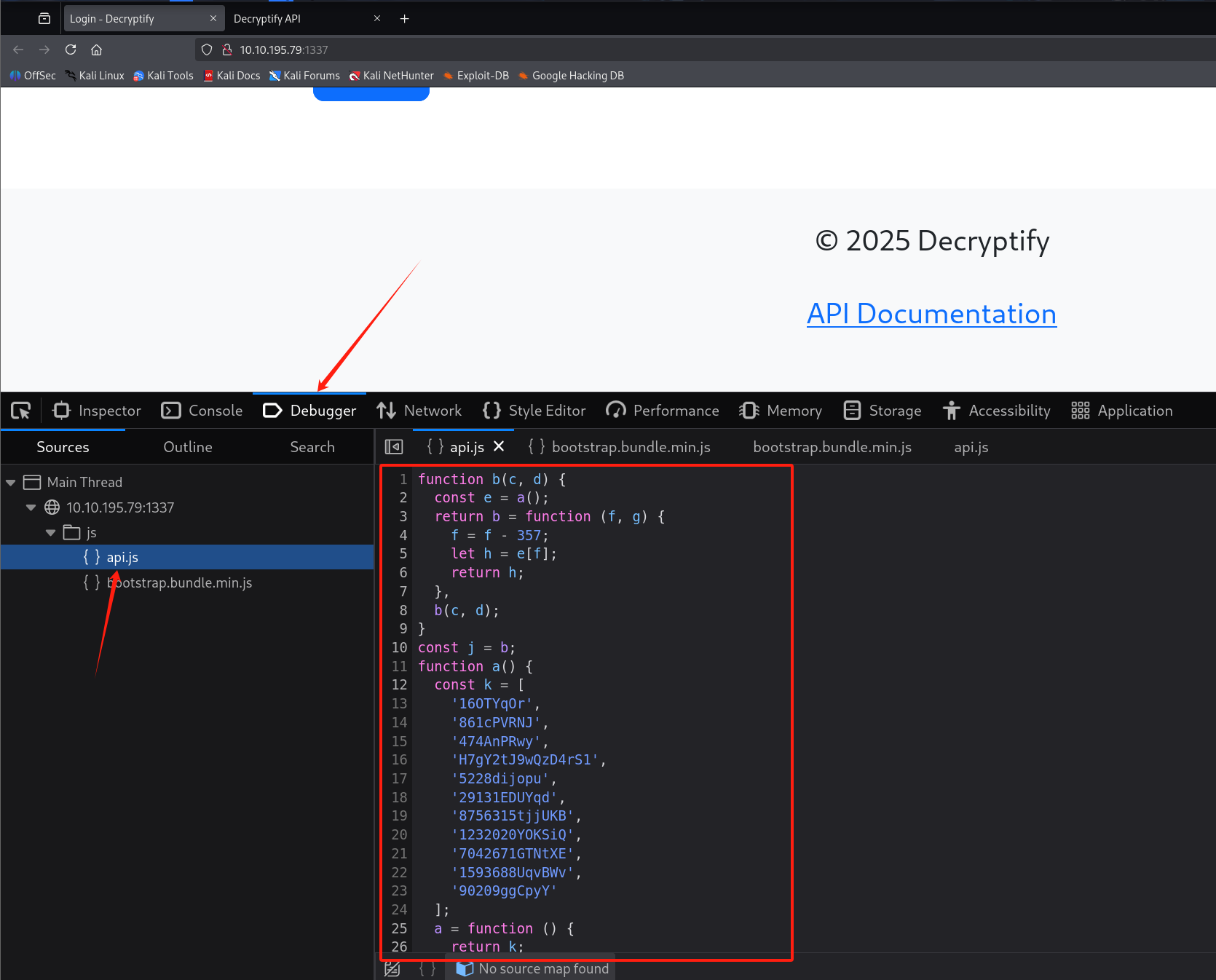Switch to the Inspector panel
Image resolution: width=1216 pixels, height=980 pixels.
95,410
